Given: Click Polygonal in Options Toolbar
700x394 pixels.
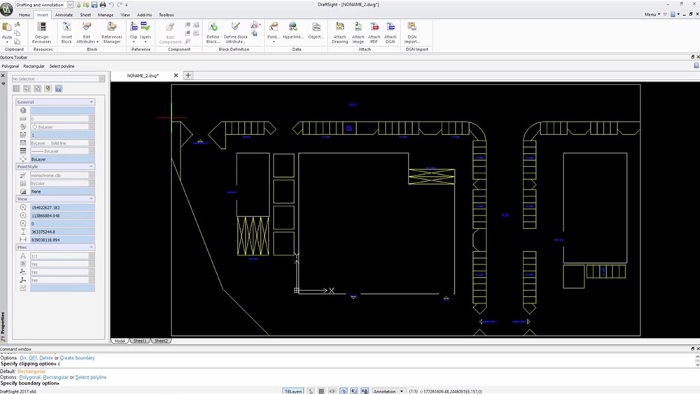Looking at the screenshot, I should pos(10,66).
